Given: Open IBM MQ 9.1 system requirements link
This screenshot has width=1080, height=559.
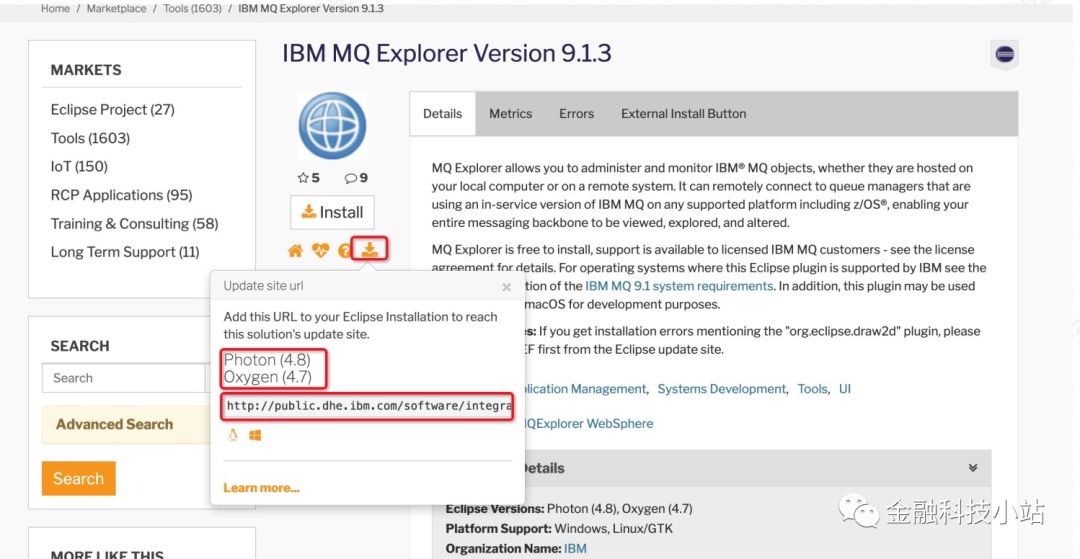Looking at the screenshot, I should coord(679,286).
